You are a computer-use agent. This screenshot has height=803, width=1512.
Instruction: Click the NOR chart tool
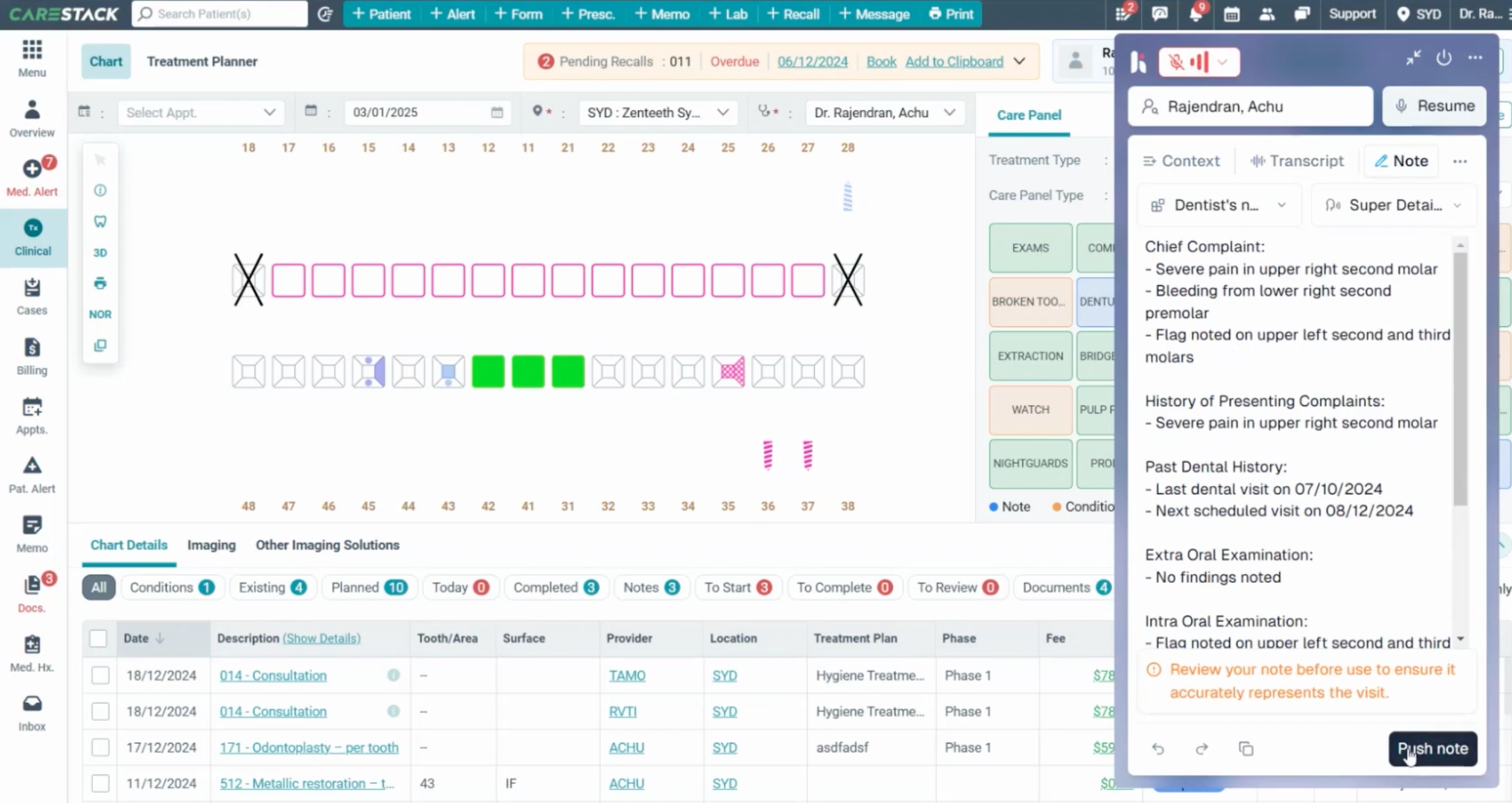click(x=101, y=314)
